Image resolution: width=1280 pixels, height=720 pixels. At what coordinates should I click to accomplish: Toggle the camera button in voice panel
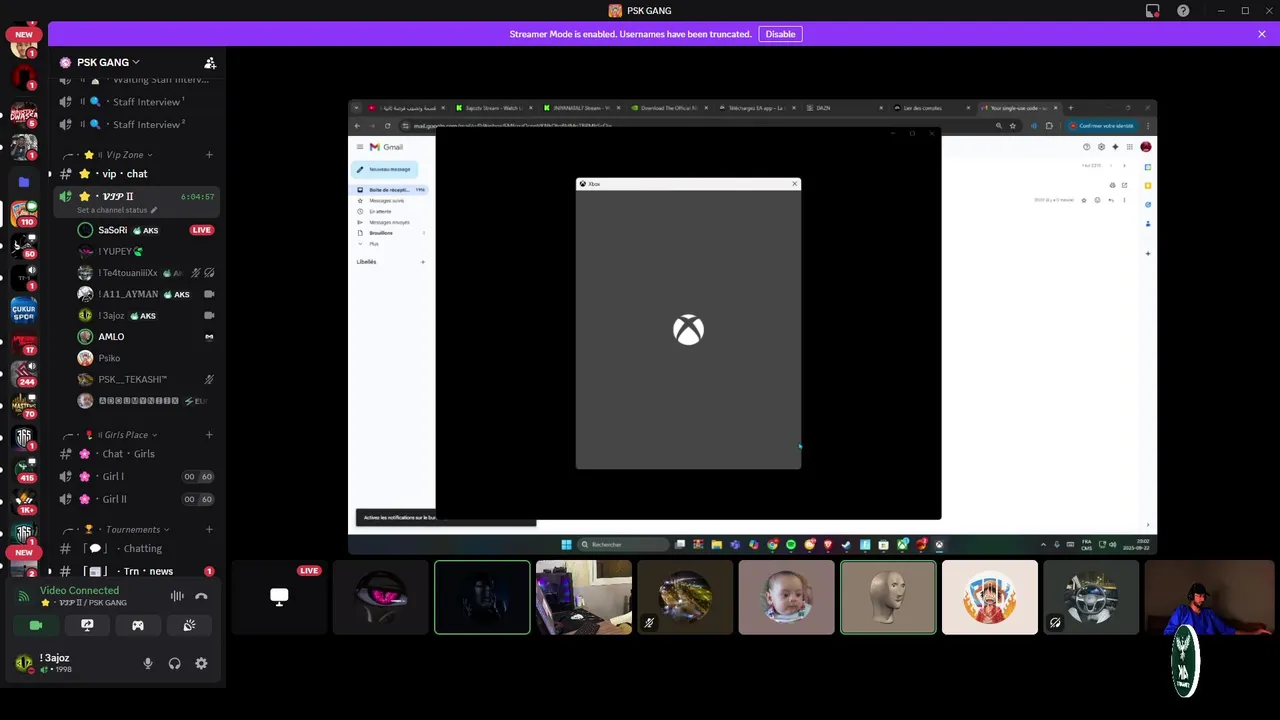tap(36, 625)
